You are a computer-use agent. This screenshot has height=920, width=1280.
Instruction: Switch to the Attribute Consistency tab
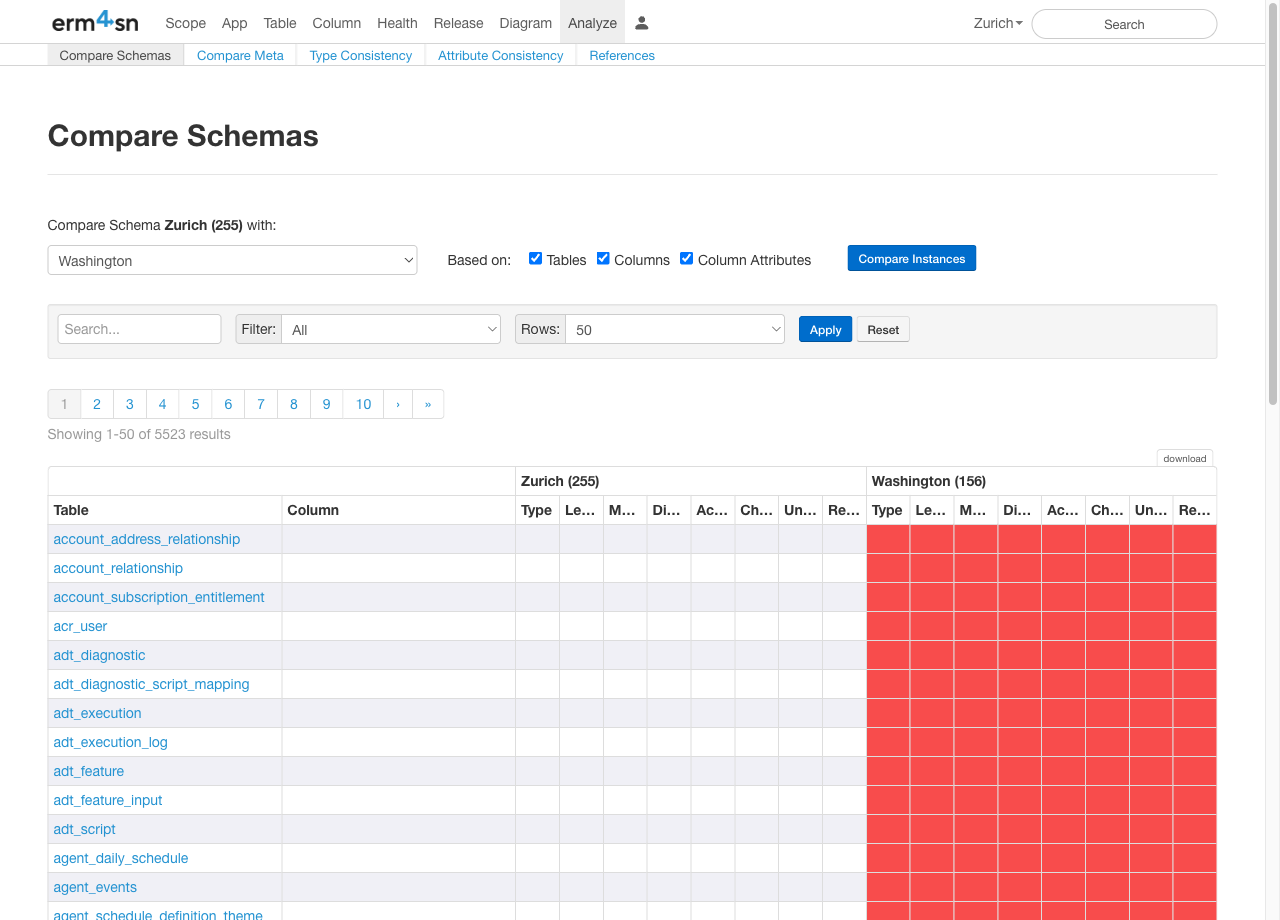click(500, 55)
